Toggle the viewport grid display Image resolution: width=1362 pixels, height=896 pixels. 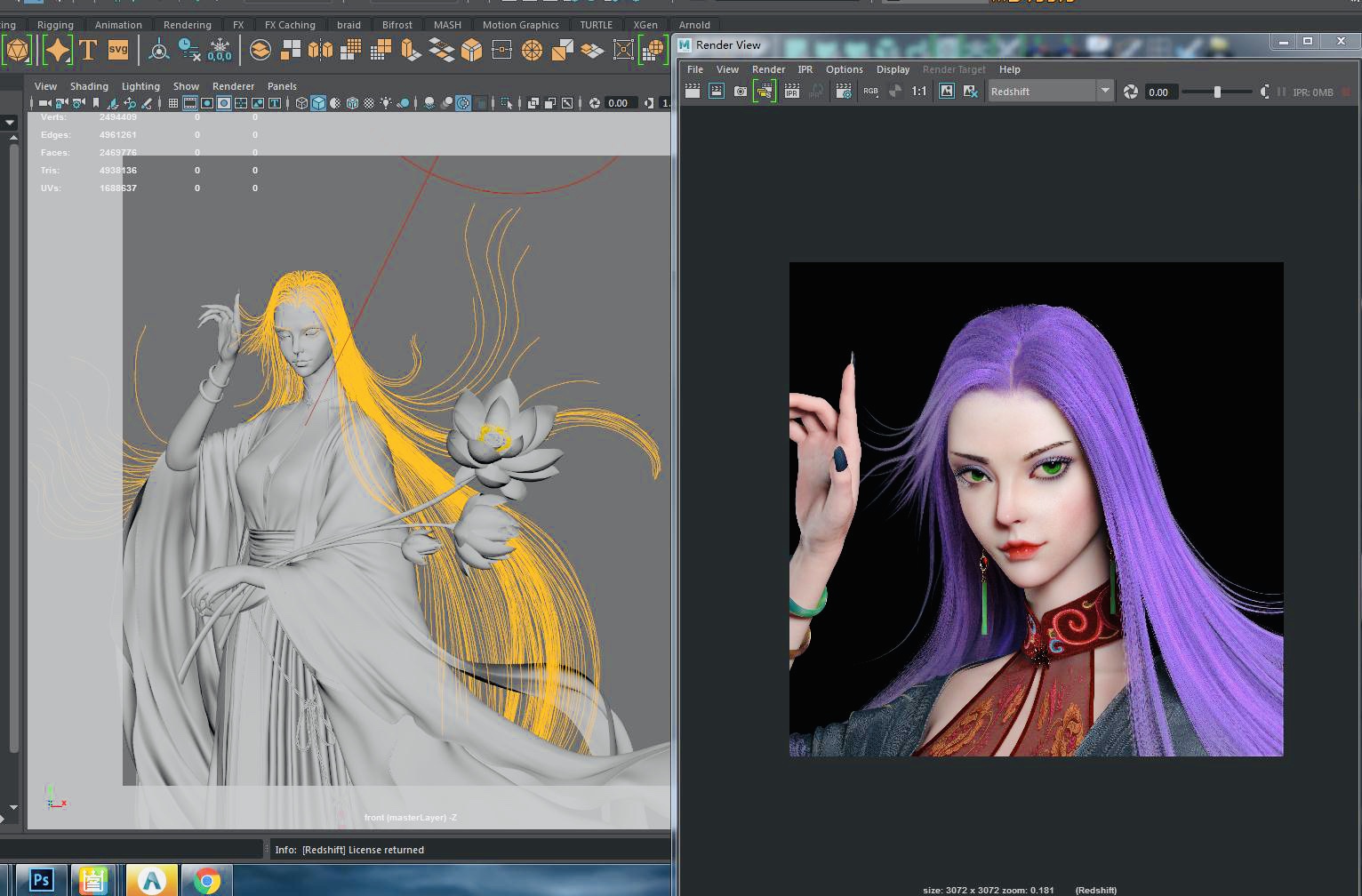point(173,103)
